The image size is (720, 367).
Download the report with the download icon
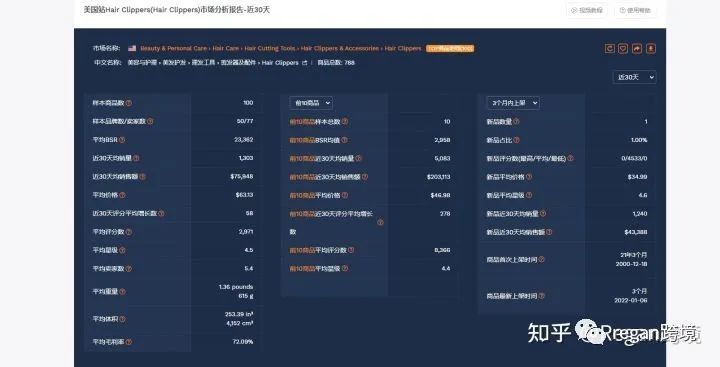(x=651, y=48)
